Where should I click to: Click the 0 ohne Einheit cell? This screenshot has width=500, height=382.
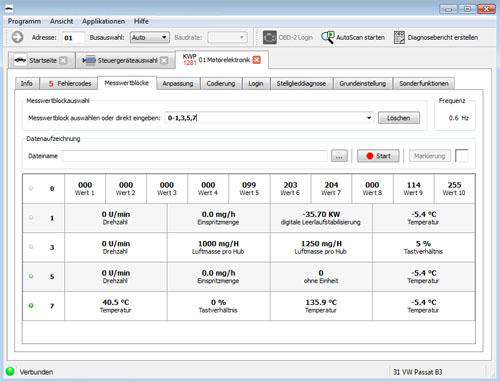pyautogui.click(x=321, y=276)
